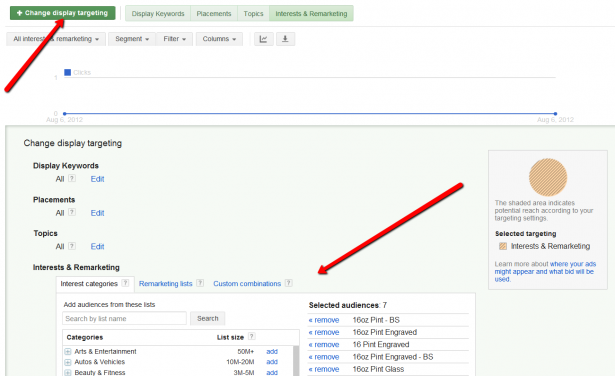615x376 pixels.
Task: Open where your ads might appear link
Action: [x=544, y=272]
